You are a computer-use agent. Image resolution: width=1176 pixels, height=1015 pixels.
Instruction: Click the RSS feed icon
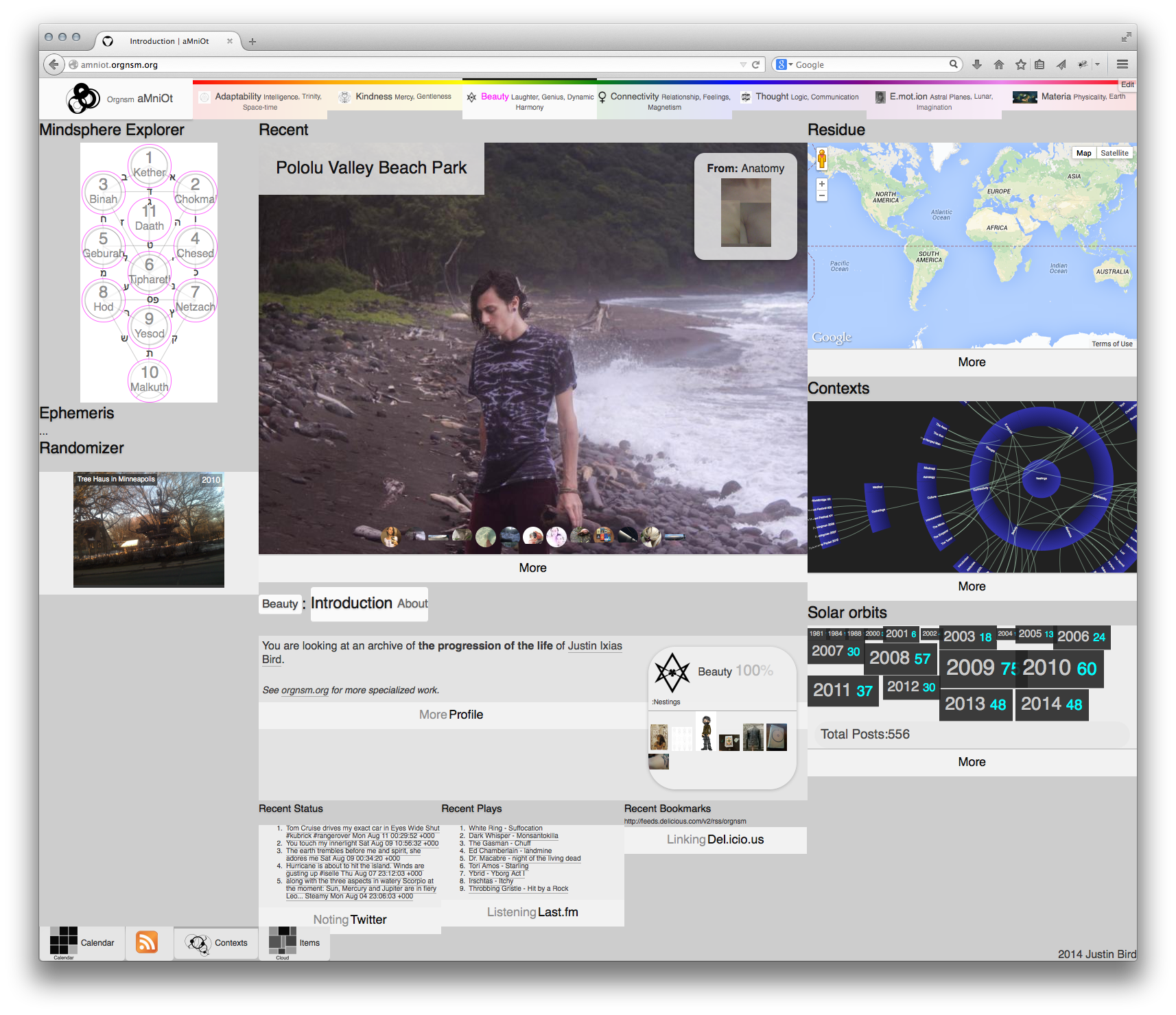(x=147, y=942)
